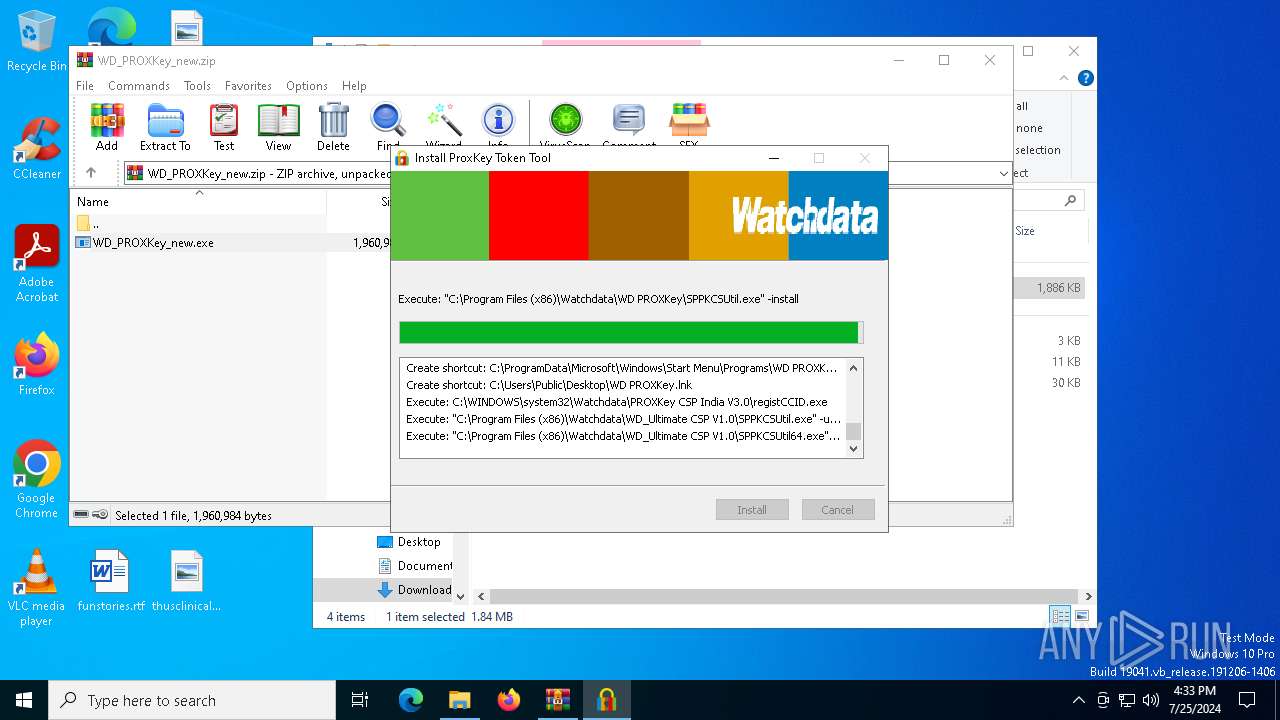Select the parent folder '..' entry
The height and width of the screenshot is (720, 1280).
coord(88,223)
